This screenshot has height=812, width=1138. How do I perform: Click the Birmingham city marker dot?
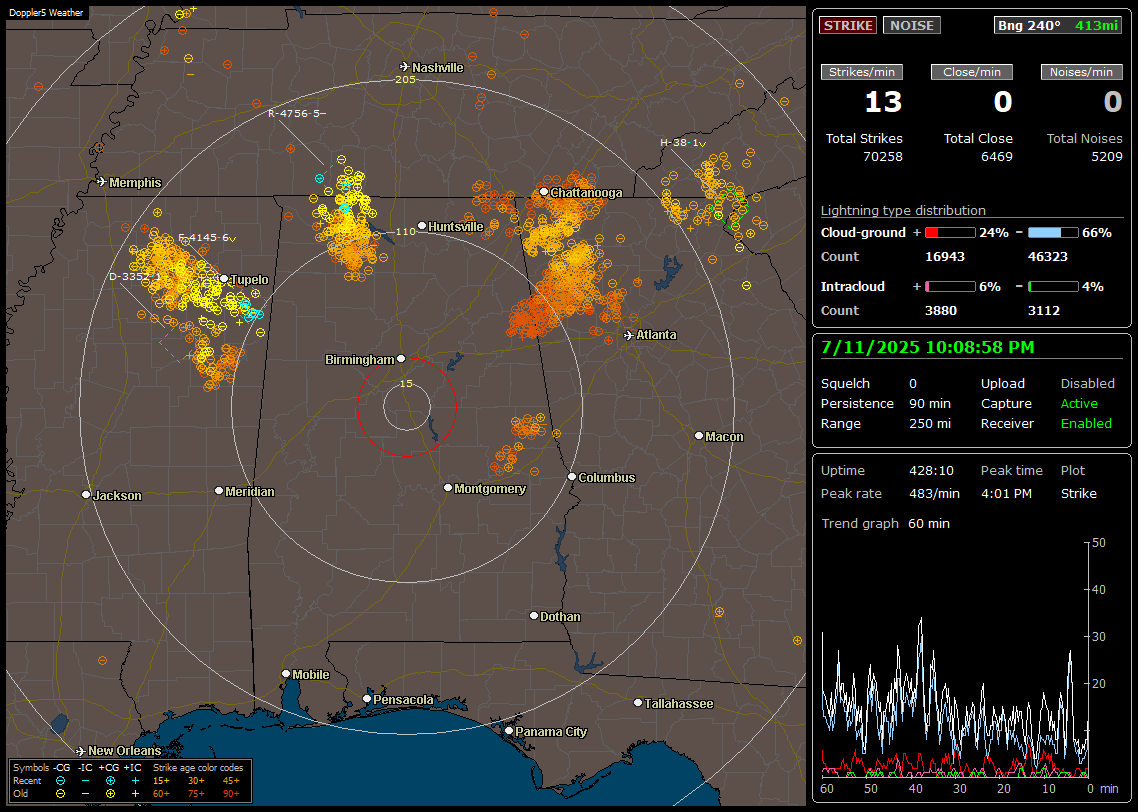tap(401, 358)
